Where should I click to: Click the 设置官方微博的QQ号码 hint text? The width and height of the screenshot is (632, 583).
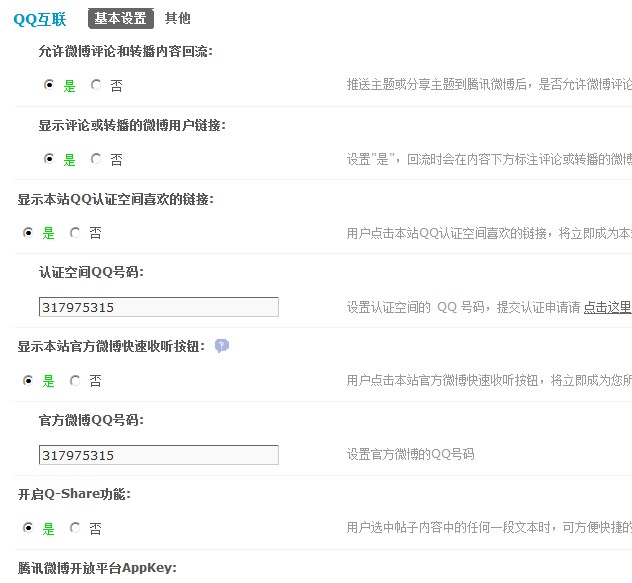[410, 454]
